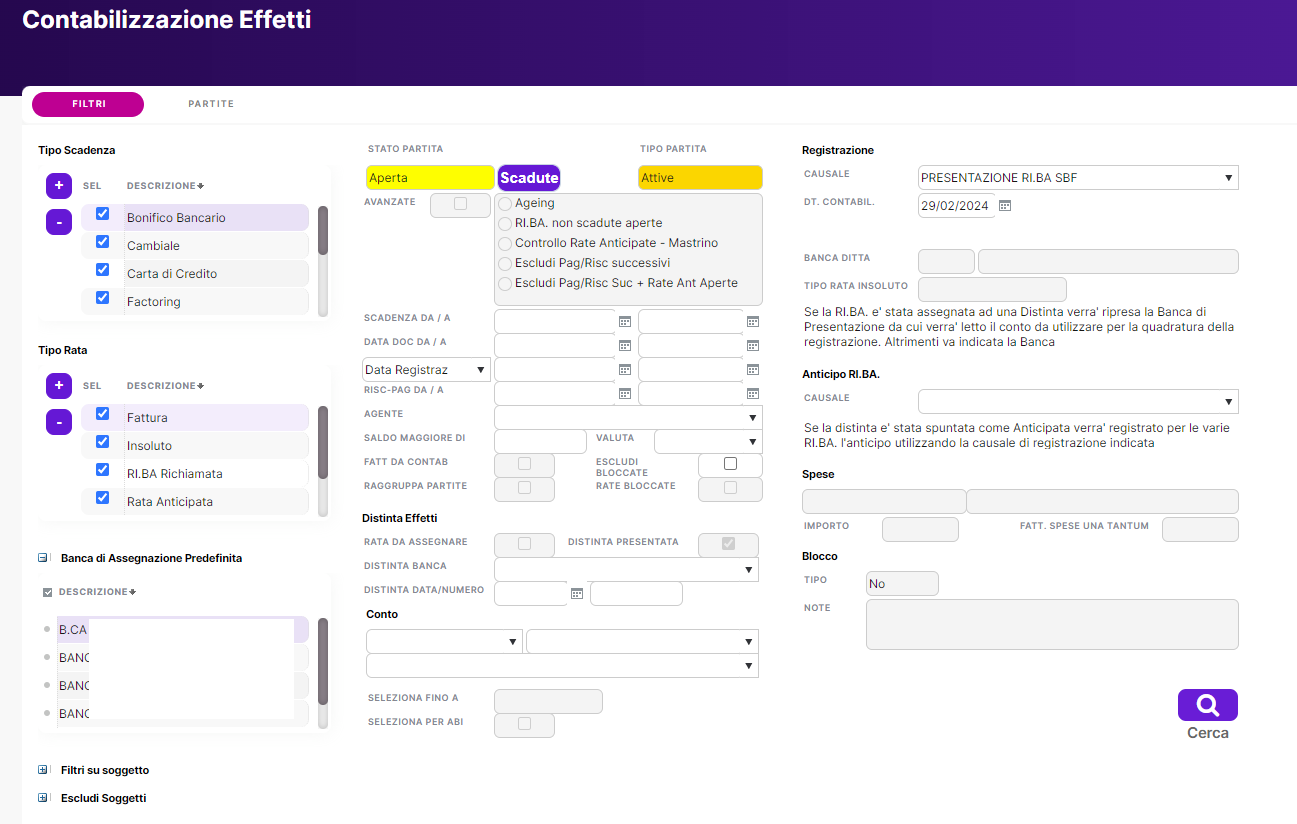Toggle the header checkbox of bank list
This screenshot has height=824, width=1297.
click(x=47, y=592)
